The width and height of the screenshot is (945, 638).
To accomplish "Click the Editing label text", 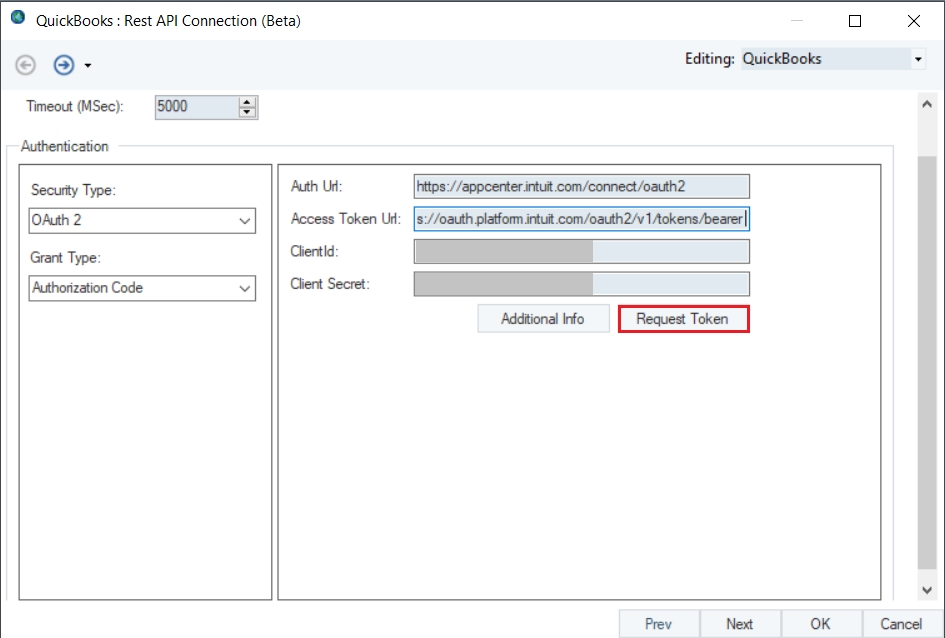I will (709, 59).
